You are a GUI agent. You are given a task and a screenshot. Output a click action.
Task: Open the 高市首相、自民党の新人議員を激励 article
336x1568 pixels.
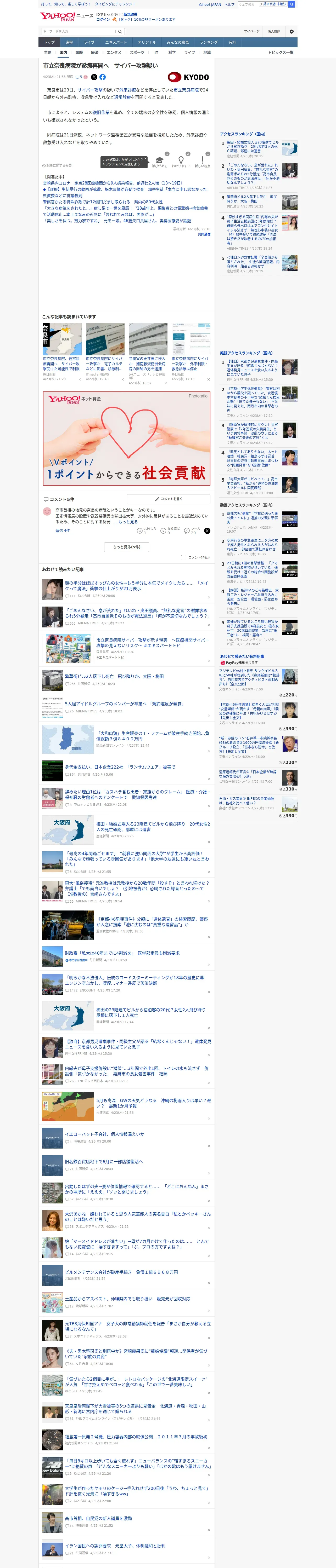tap(98, 1519)
